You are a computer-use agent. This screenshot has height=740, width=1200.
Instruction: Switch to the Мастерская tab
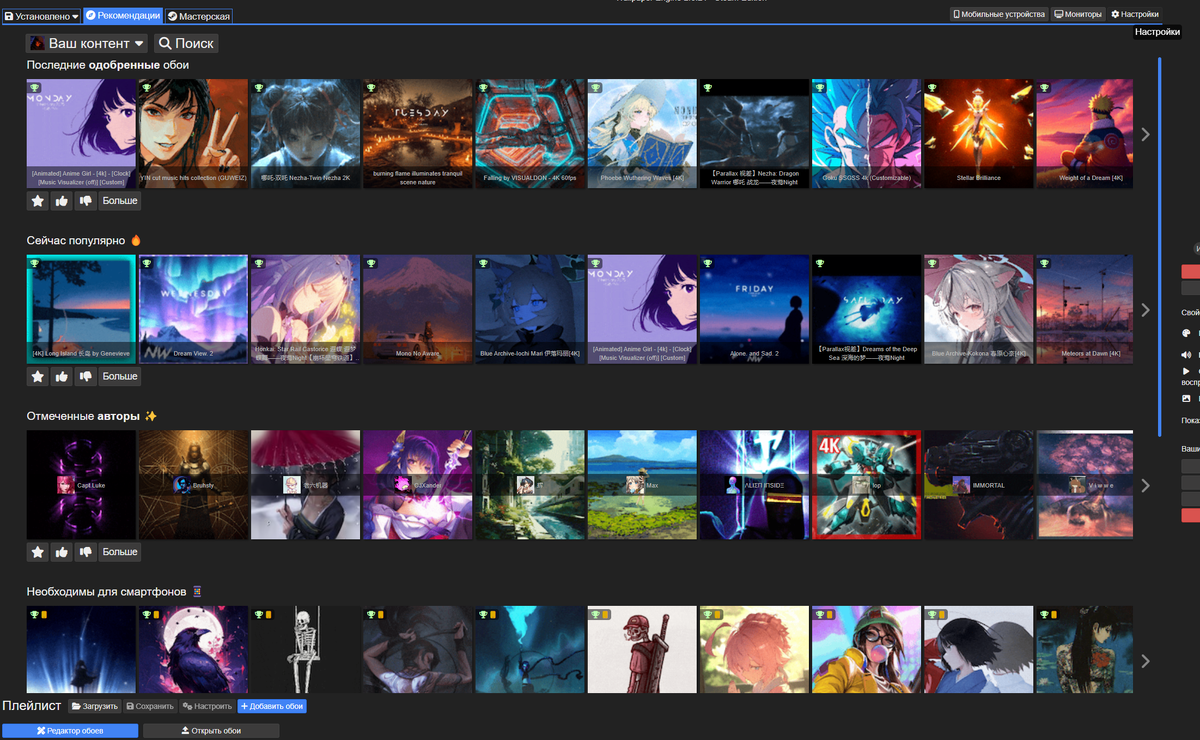199,16
